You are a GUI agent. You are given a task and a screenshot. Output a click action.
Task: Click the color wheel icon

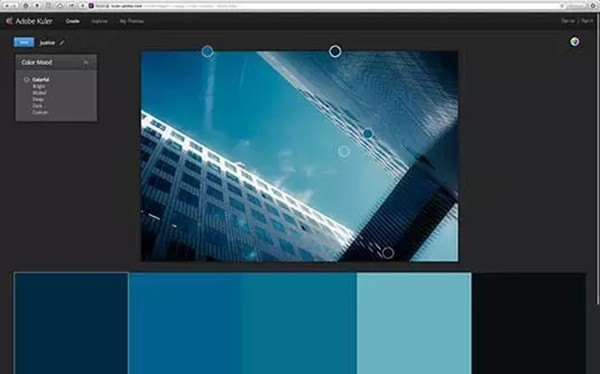(x=574, y=42)
